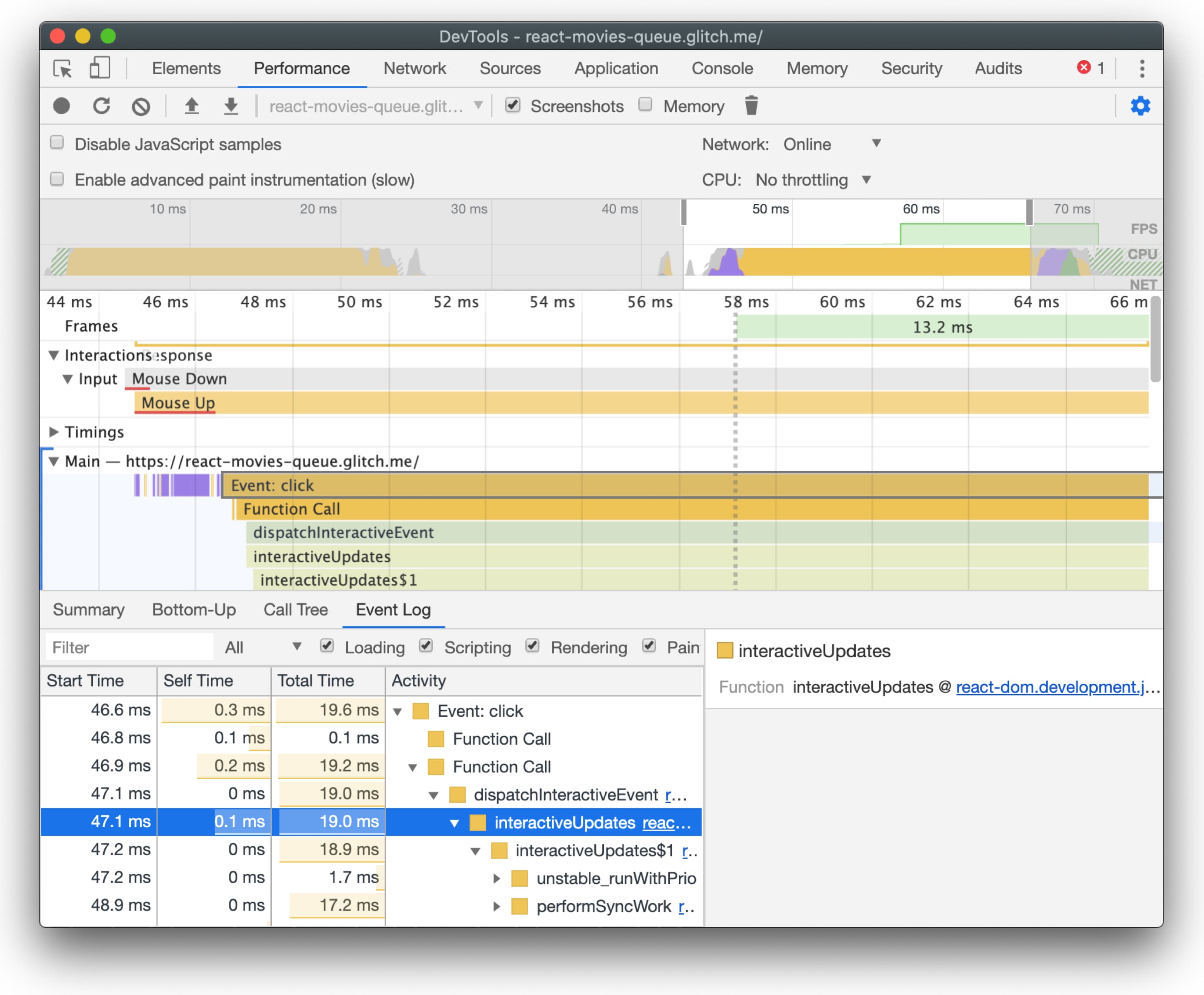
Task: Select the inspect element cursor tool
Action: coord(63,69)
